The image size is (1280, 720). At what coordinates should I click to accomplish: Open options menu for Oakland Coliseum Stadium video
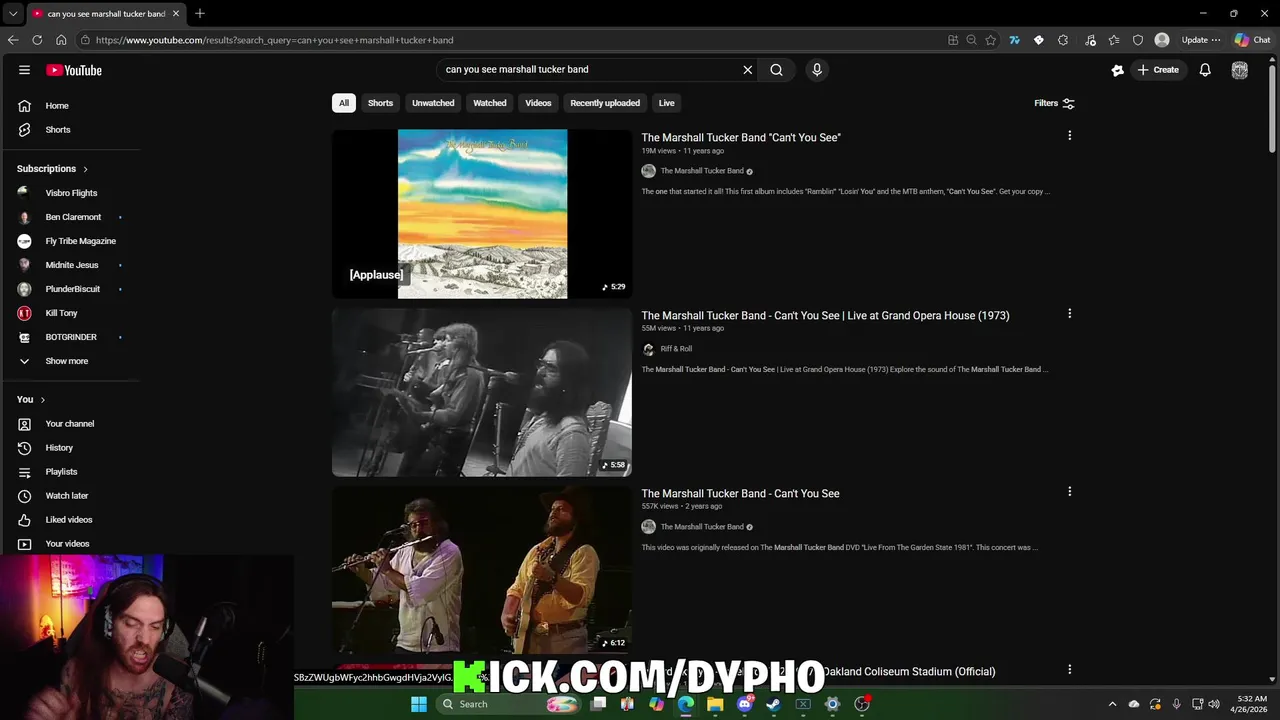(x=1069, y=670)
